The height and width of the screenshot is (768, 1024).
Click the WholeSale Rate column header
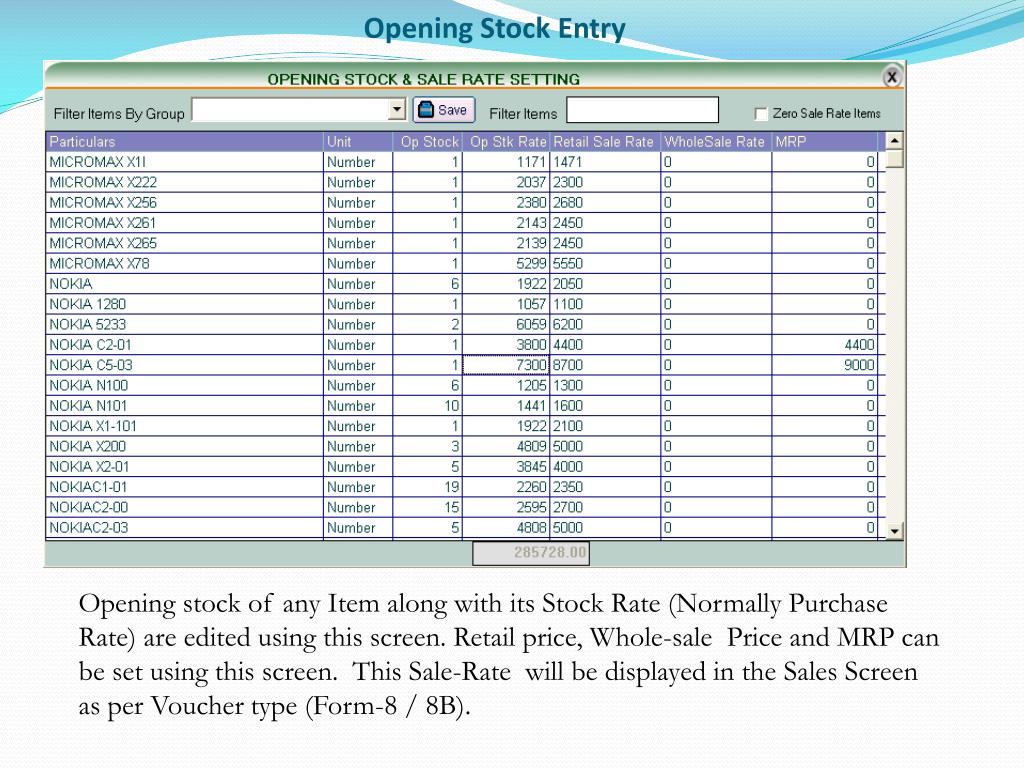pos(716,142)
